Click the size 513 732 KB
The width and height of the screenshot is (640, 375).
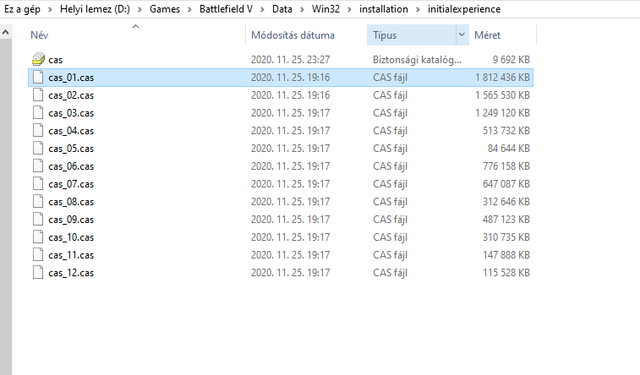[x=506, y=131]
